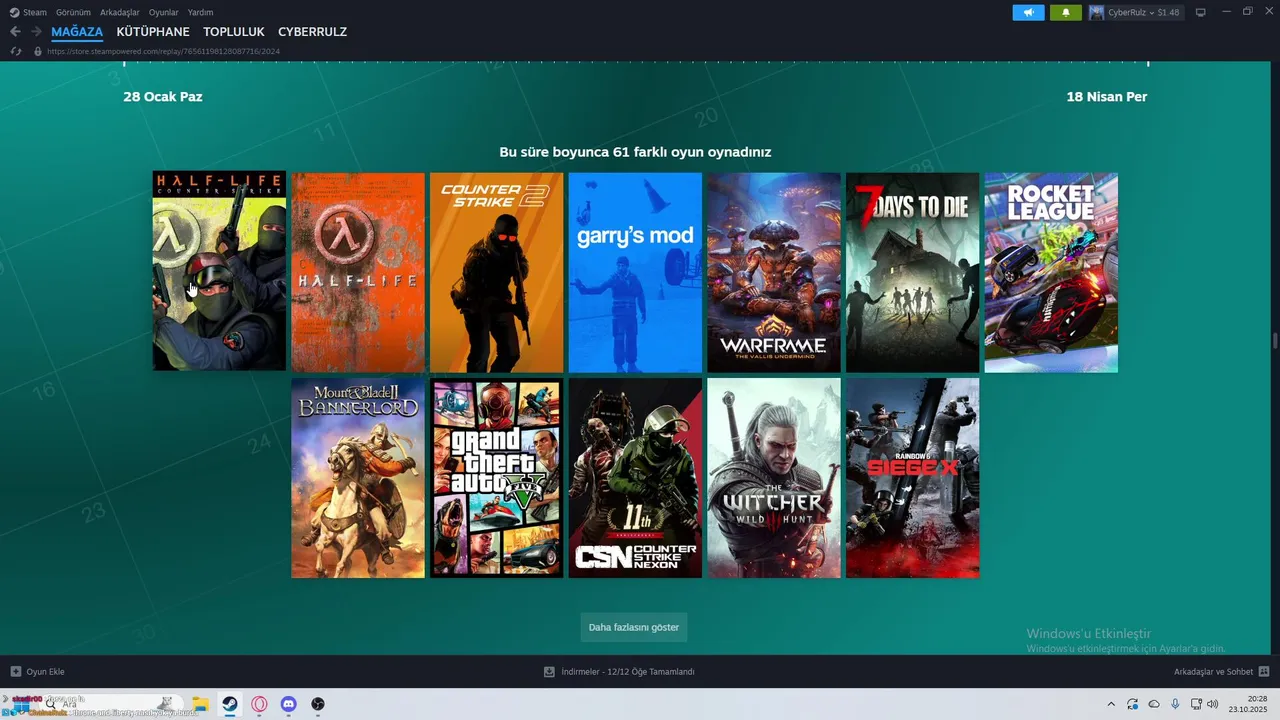Open the Counter-Strike 2 game cover

click(497, 272)
